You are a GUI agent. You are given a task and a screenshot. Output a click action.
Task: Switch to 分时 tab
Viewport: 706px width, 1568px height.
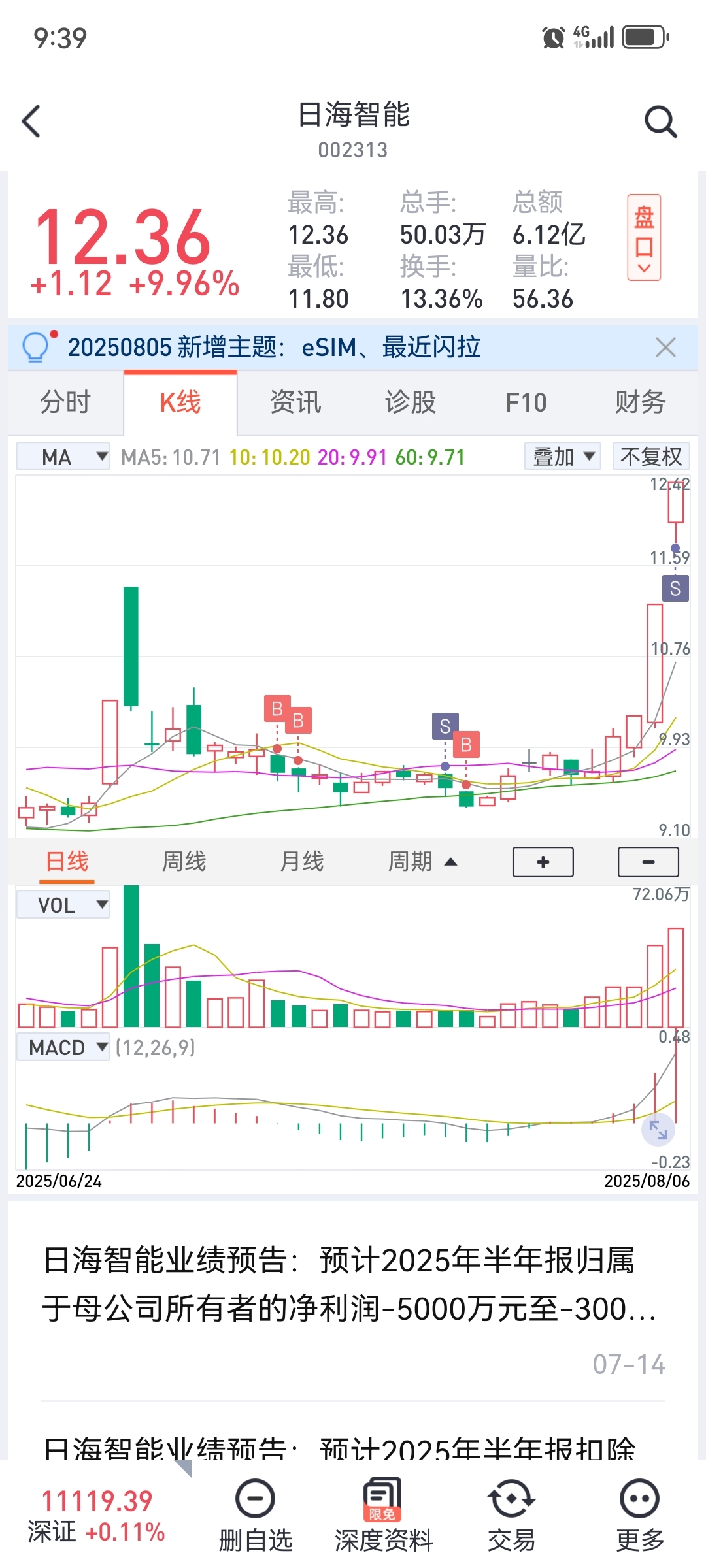pos(65,402)
